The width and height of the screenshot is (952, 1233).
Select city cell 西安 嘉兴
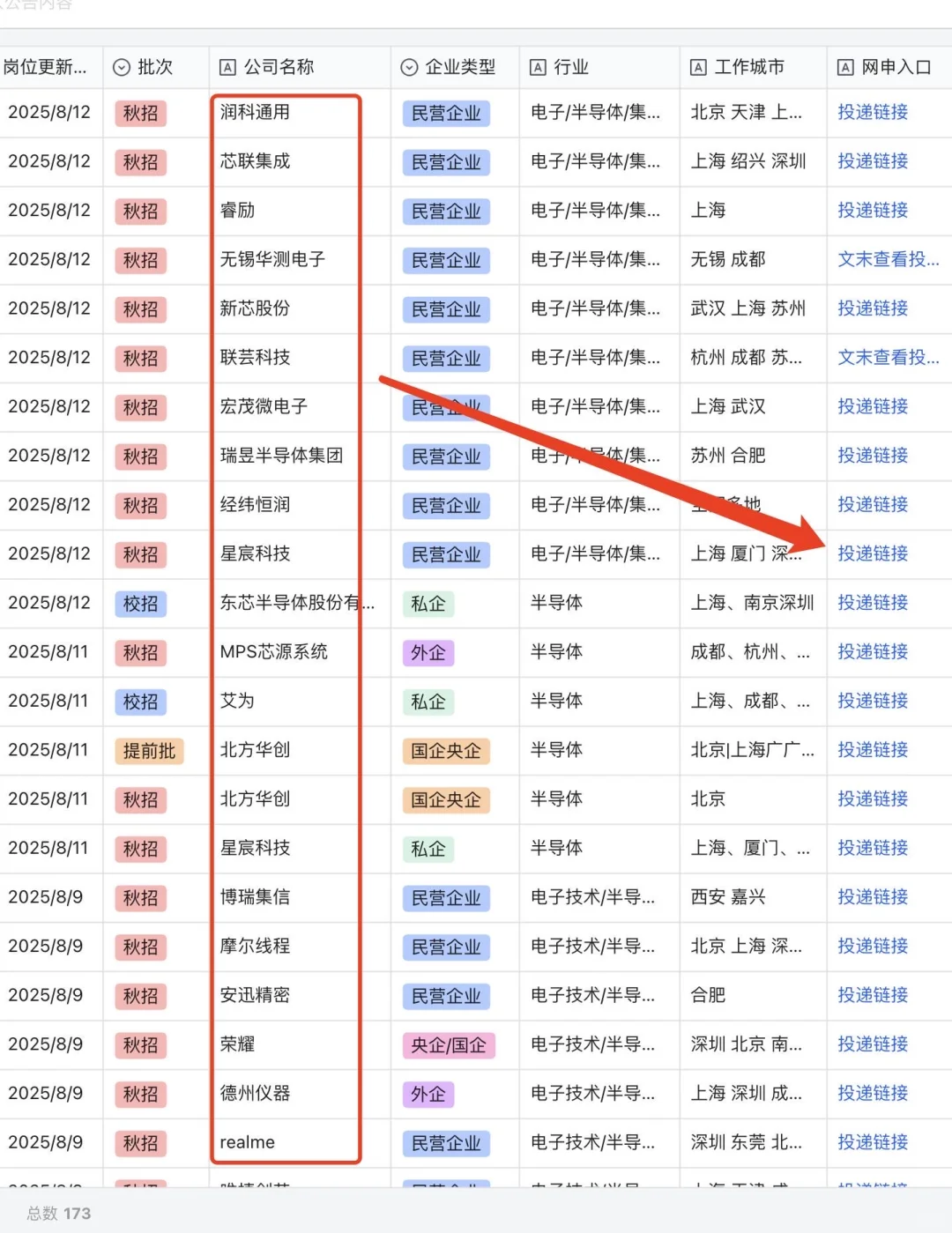point(753,897)
